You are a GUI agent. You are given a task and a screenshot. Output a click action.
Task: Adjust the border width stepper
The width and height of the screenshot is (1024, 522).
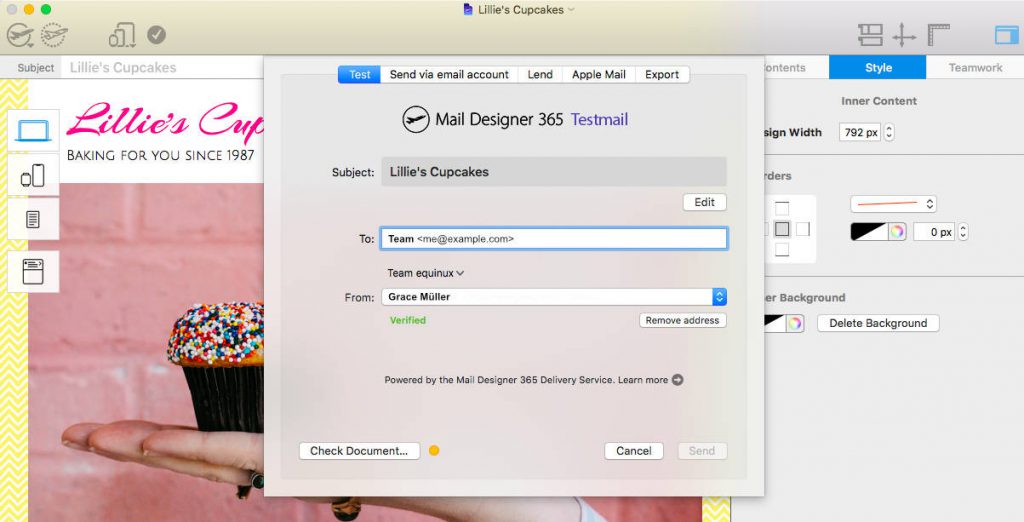(963, 232)
